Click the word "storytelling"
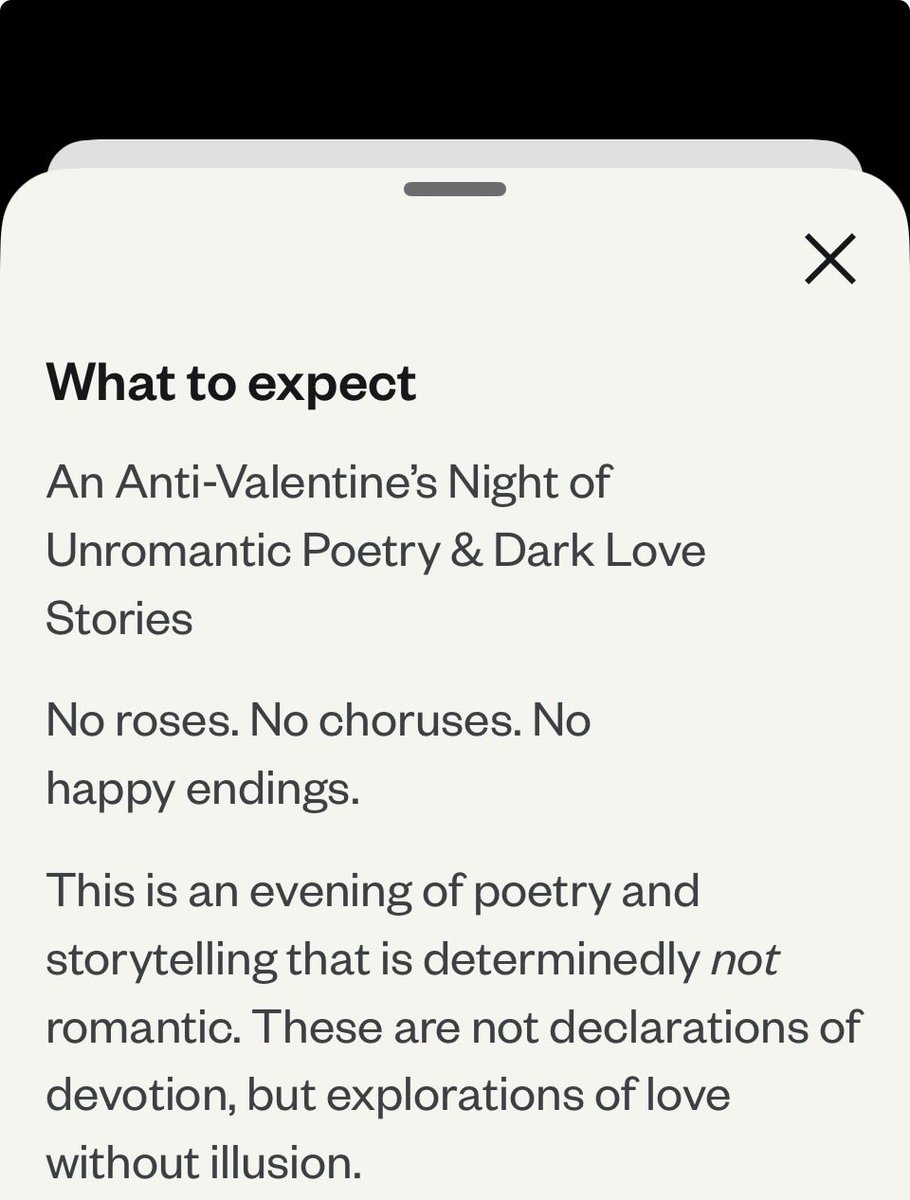 coord(161,960)
